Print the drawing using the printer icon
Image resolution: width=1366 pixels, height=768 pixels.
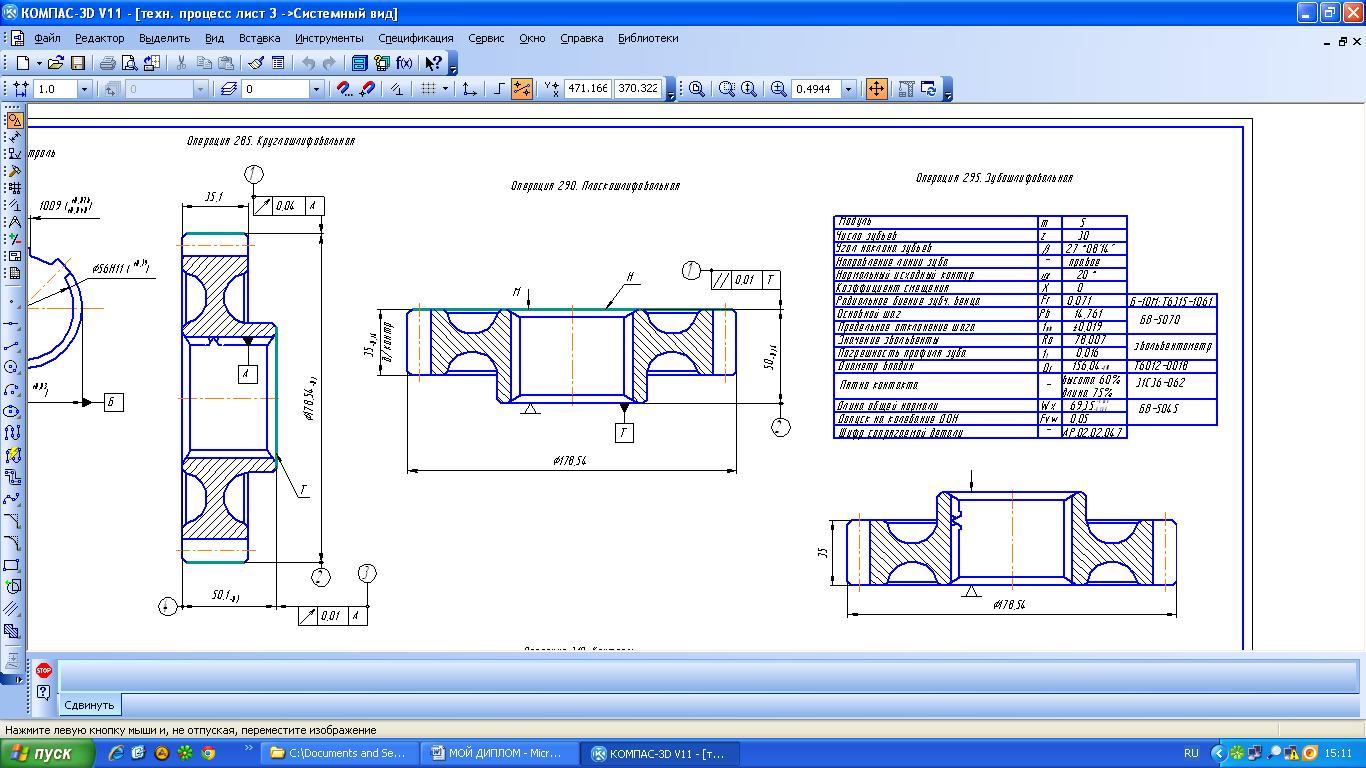(x=107, y=62)
